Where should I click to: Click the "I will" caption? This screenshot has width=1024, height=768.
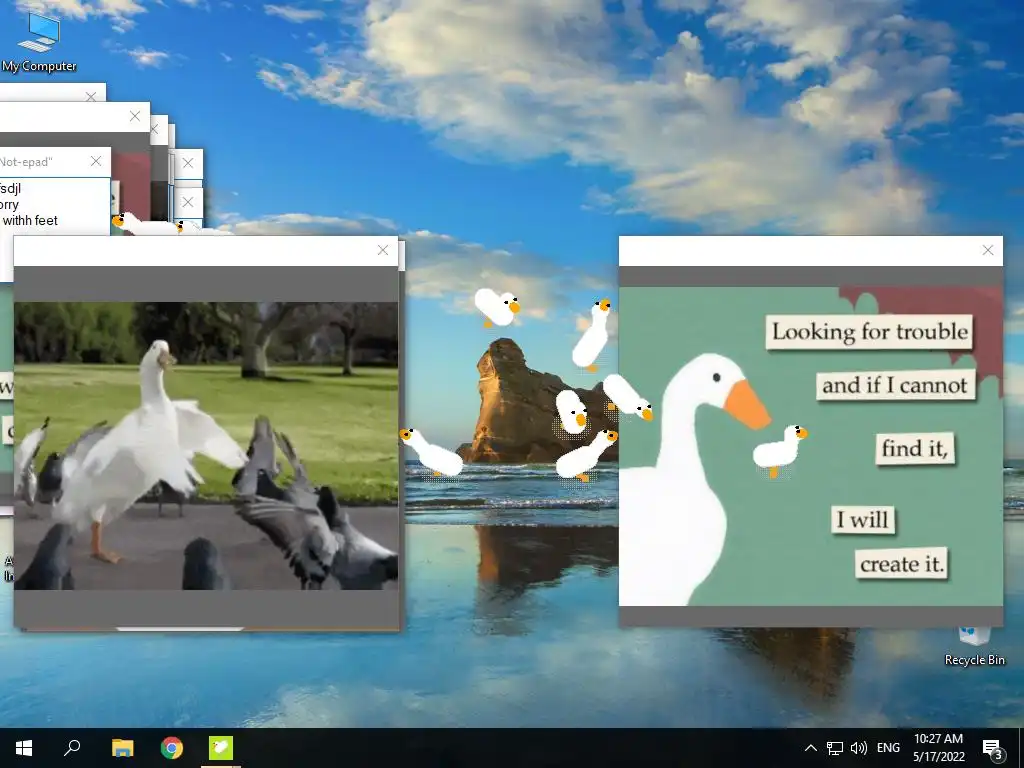tap(863, 520)
